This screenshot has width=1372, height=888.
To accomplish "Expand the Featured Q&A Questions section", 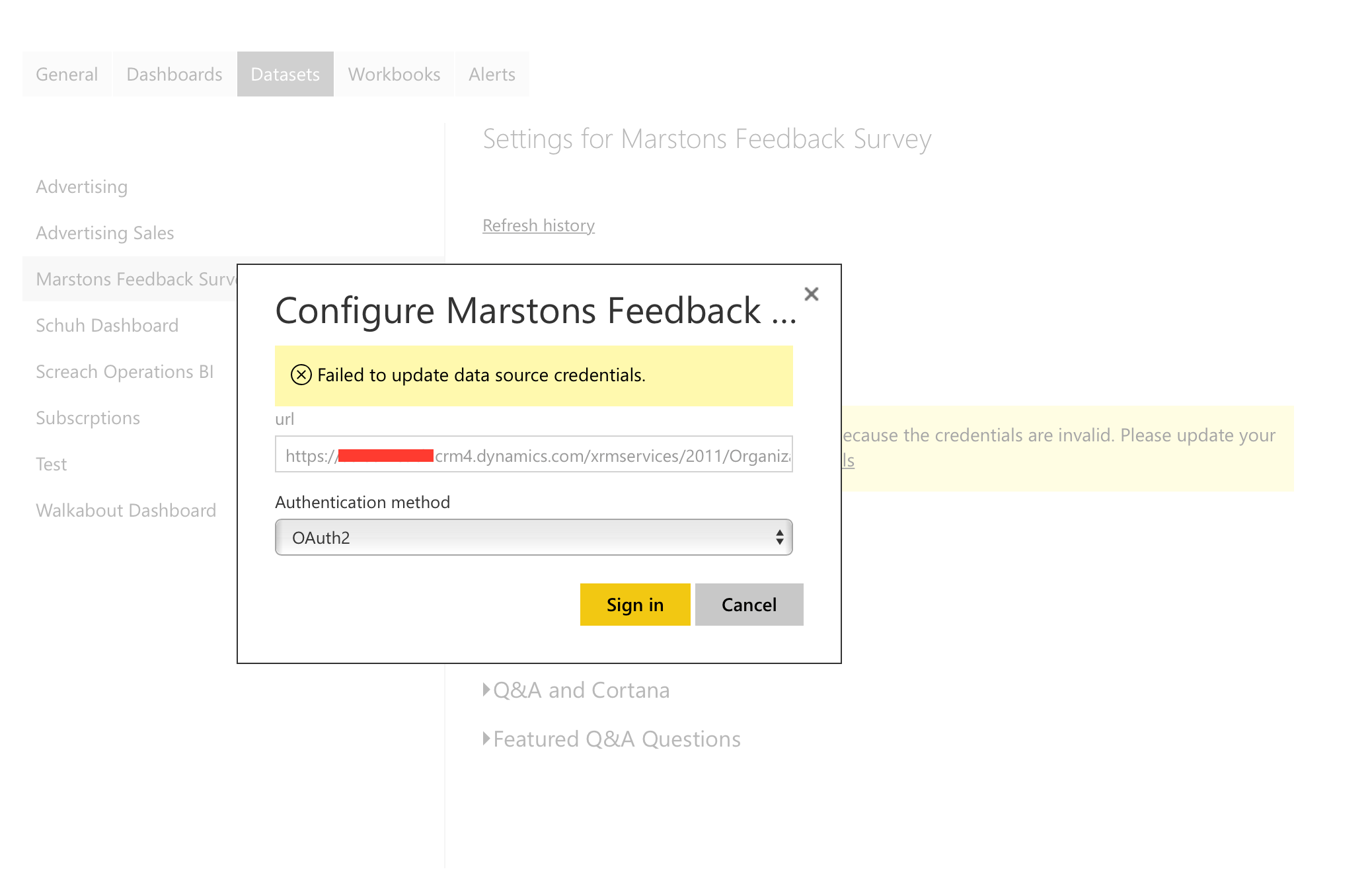I will pos(616,739).
